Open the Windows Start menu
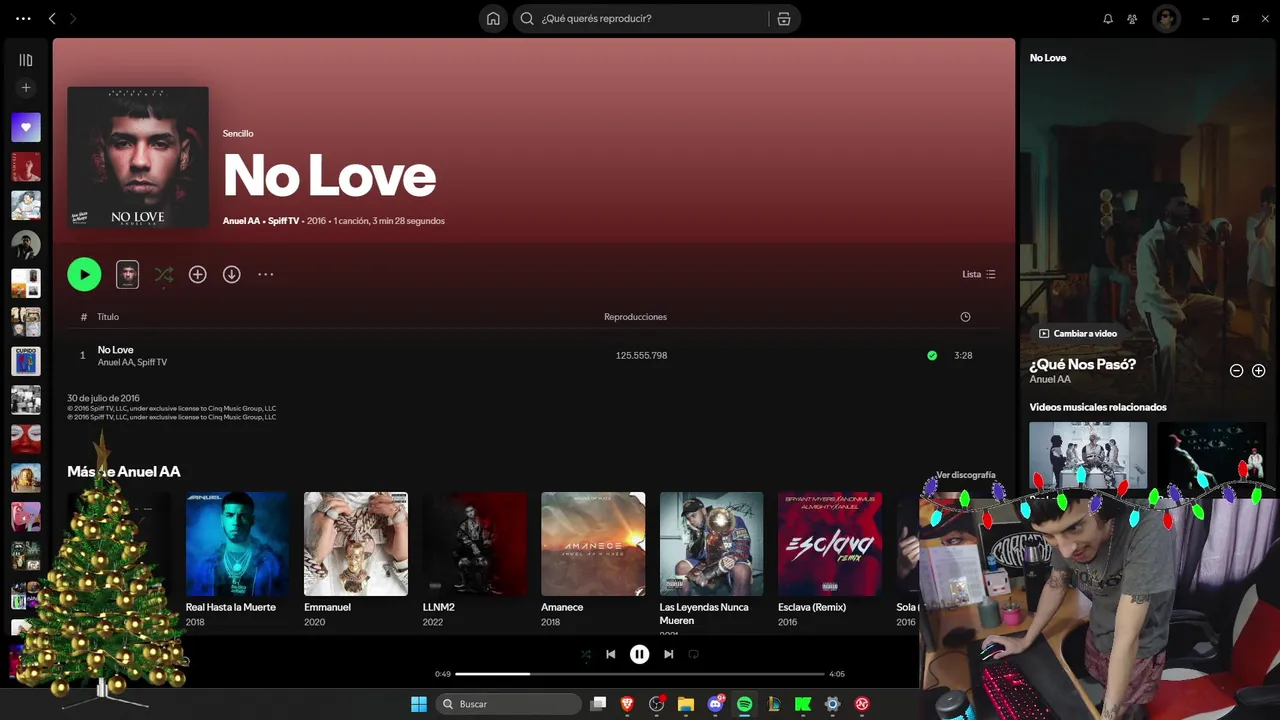 [x=419, y=704]
